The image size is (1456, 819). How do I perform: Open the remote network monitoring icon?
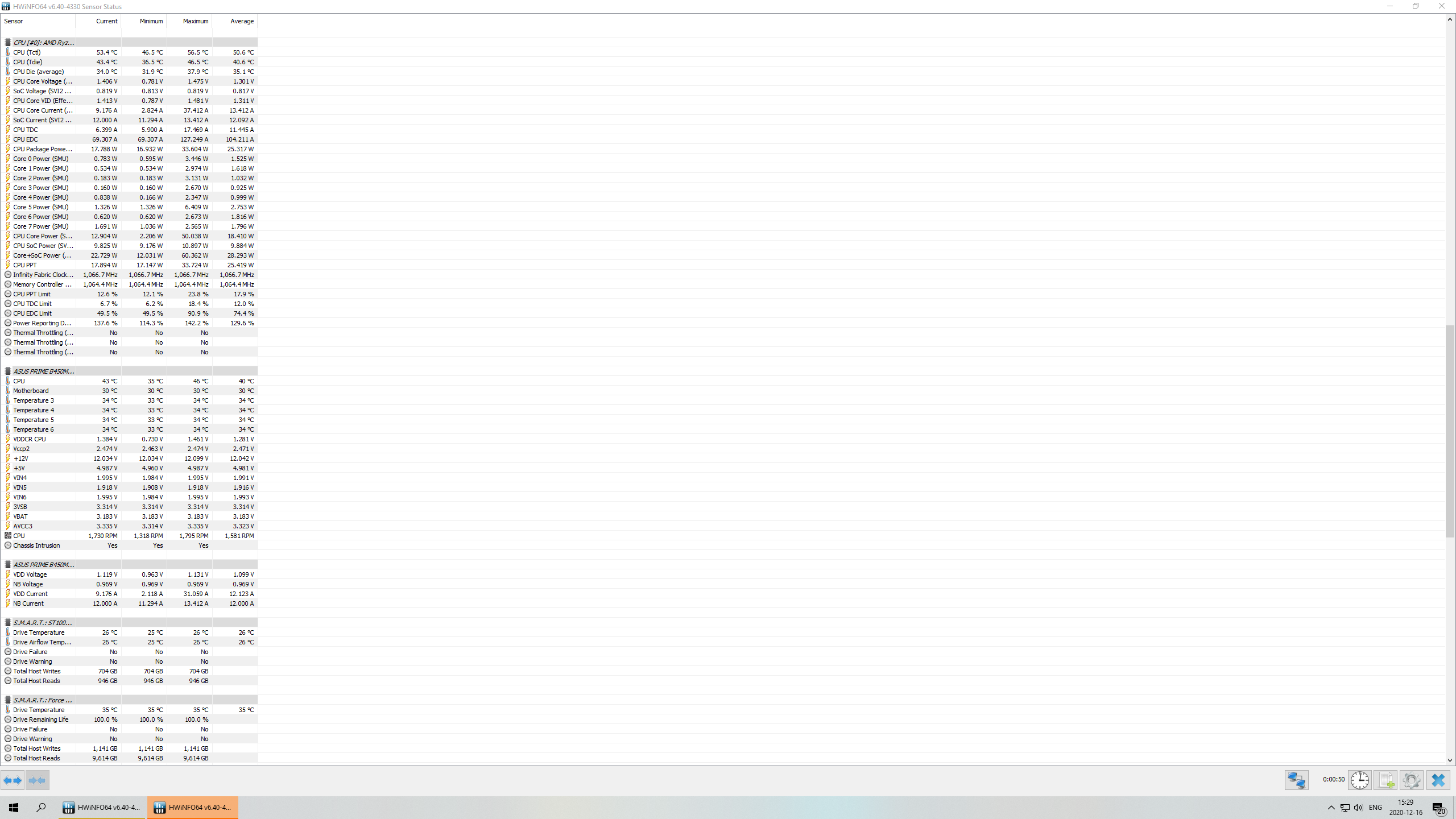click(x=1296, y=780)
